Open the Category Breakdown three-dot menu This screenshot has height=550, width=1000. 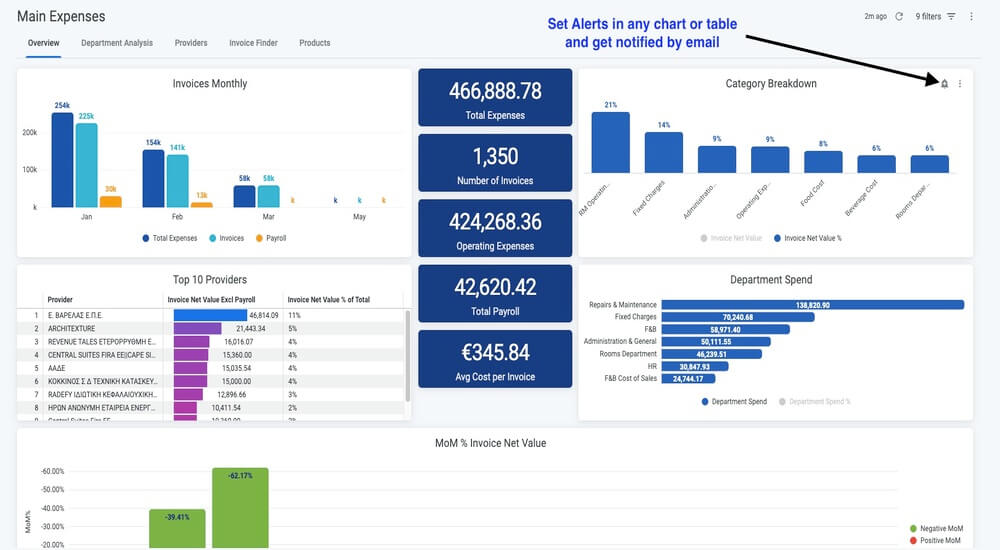(960, 84)
